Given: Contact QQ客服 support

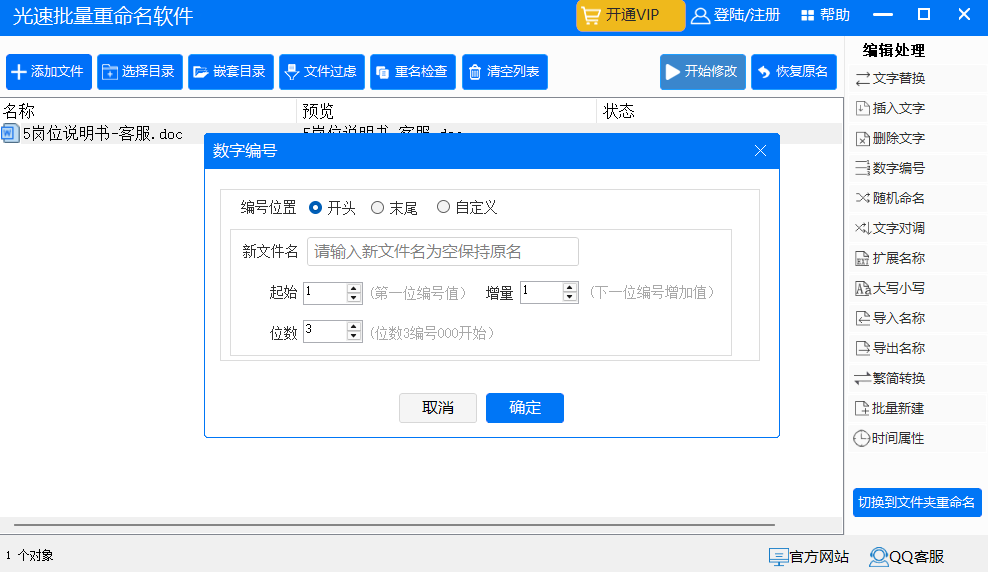Looking at the screenshot, I should pos(907,557).
